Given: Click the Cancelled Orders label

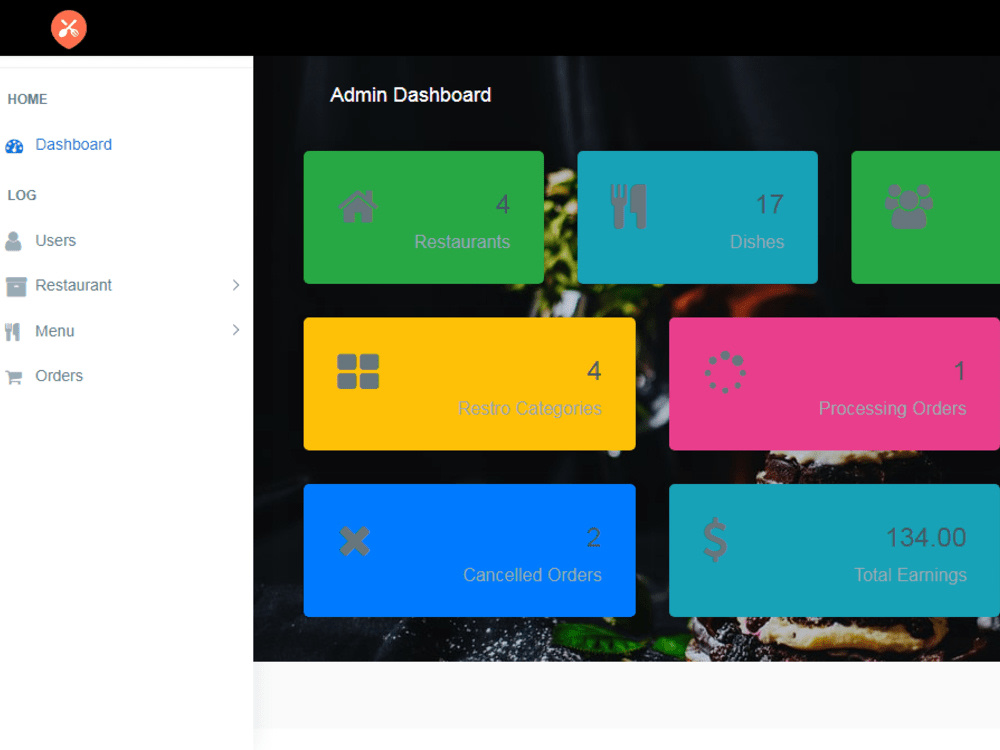Looking at the screenshot, I should tap(533, 575).
